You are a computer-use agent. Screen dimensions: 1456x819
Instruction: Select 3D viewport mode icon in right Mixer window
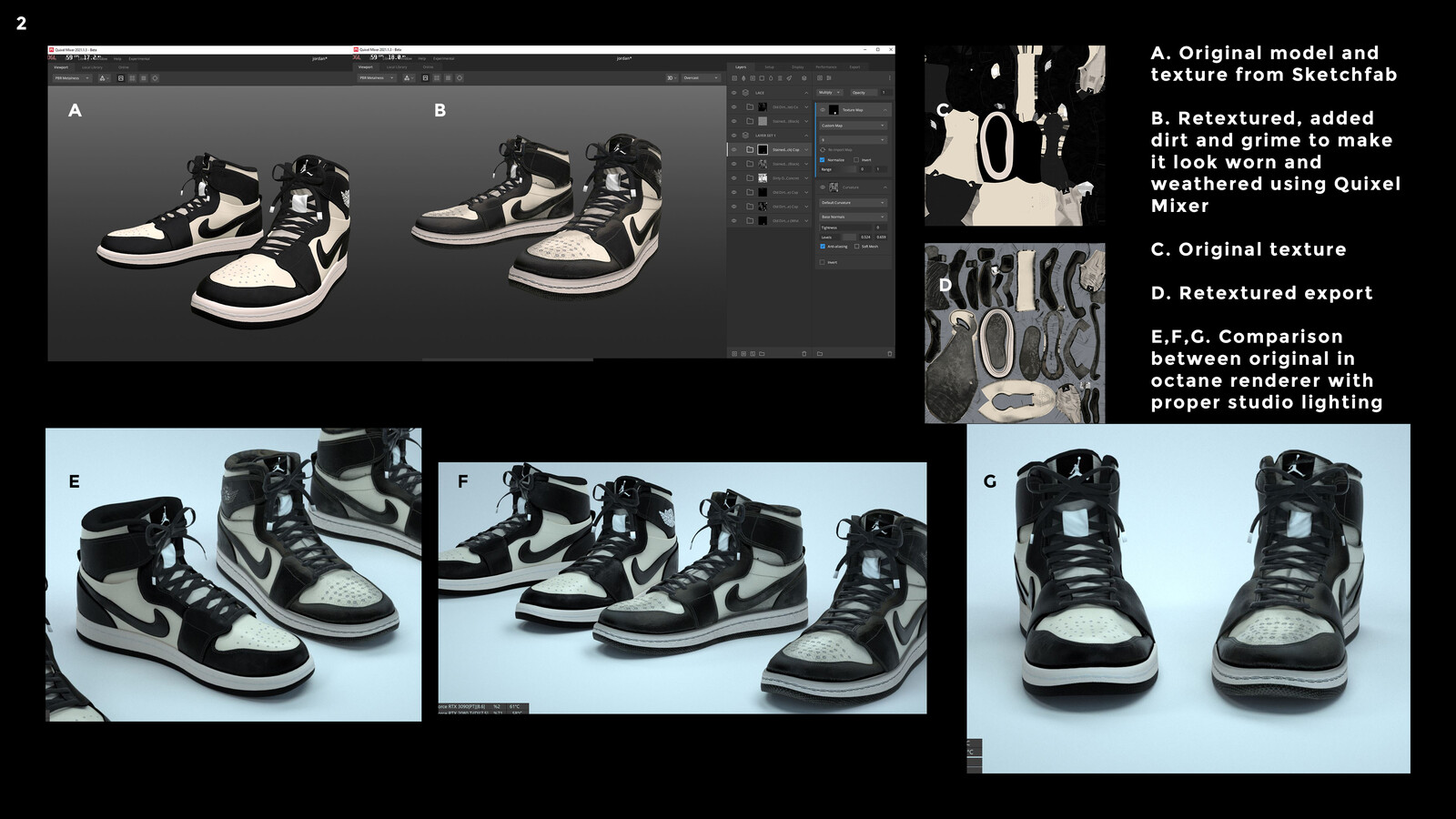pyautogui.click(x=425, y=78)
